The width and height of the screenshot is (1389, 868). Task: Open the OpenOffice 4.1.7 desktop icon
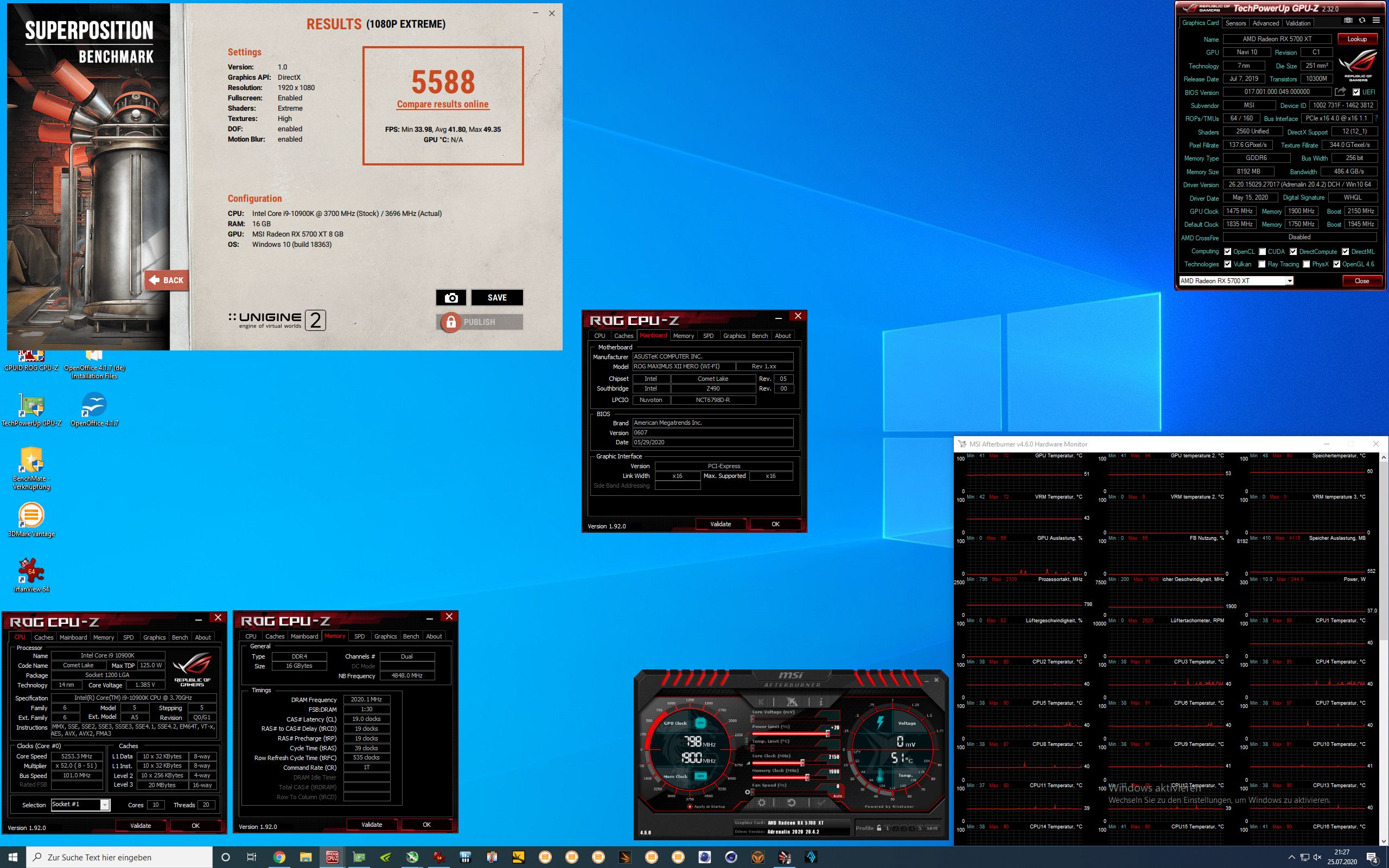[94, 410]
